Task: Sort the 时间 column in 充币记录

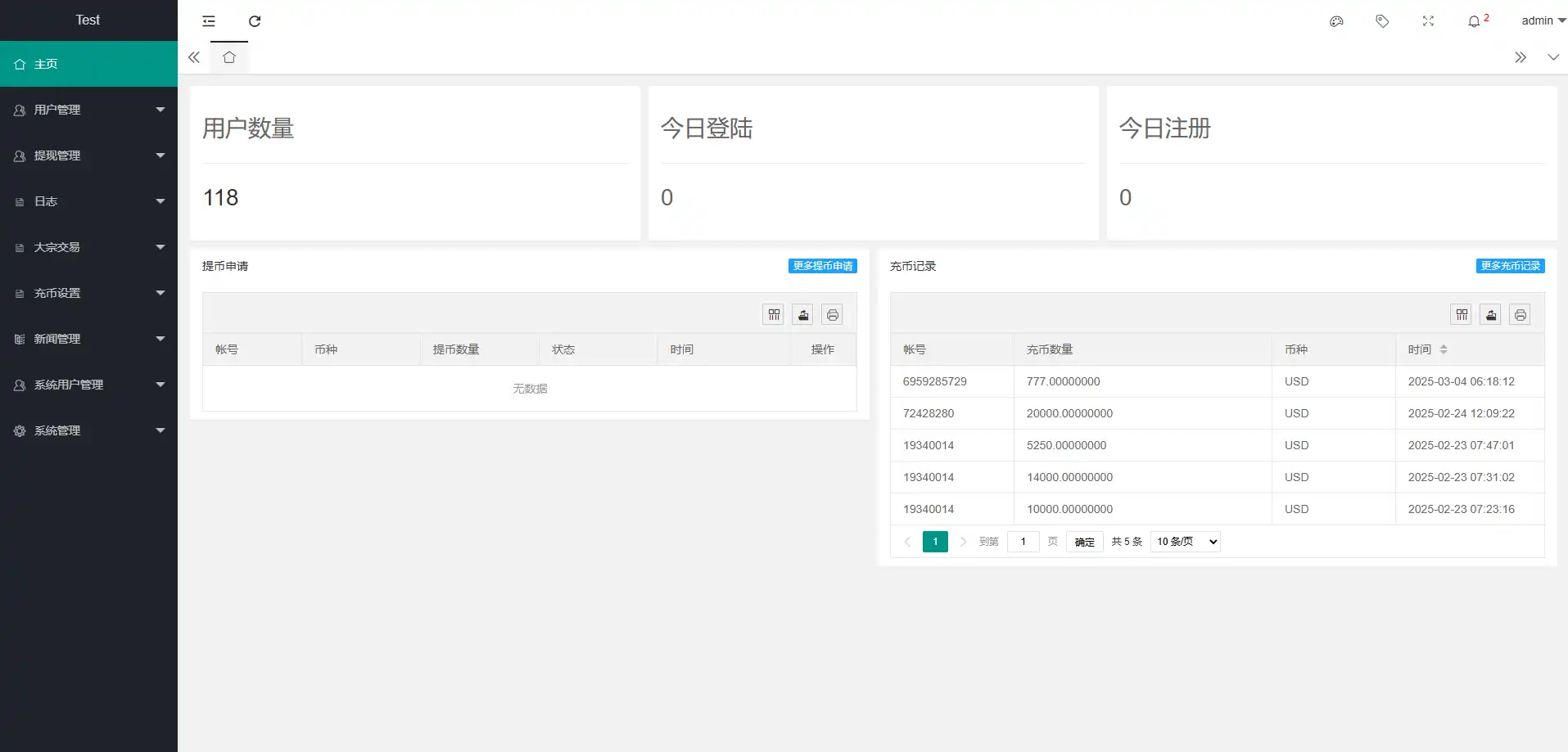Action: (x=1444, y=349)
